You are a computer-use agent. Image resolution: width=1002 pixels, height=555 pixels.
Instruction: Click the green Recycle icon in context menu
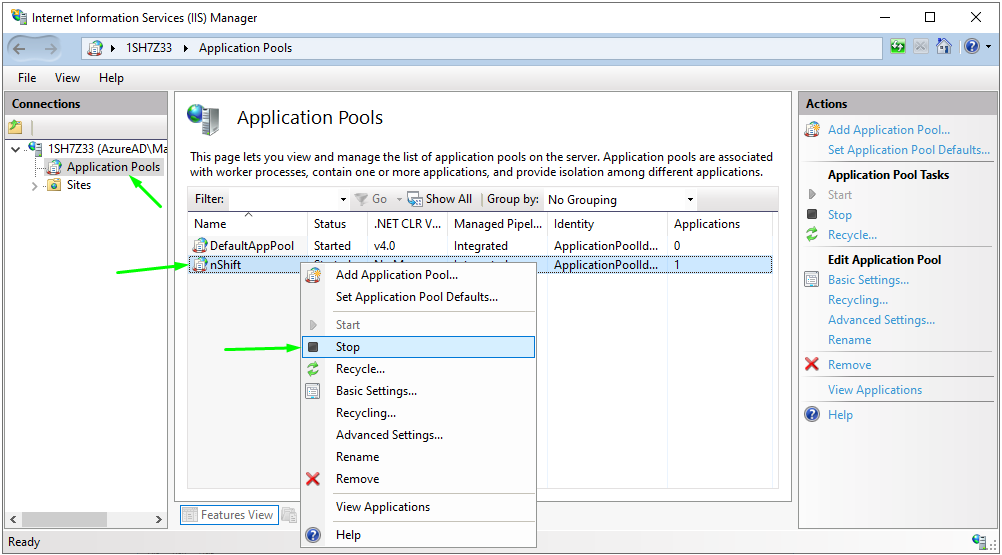pyautogui.click(x=313, y=369)
